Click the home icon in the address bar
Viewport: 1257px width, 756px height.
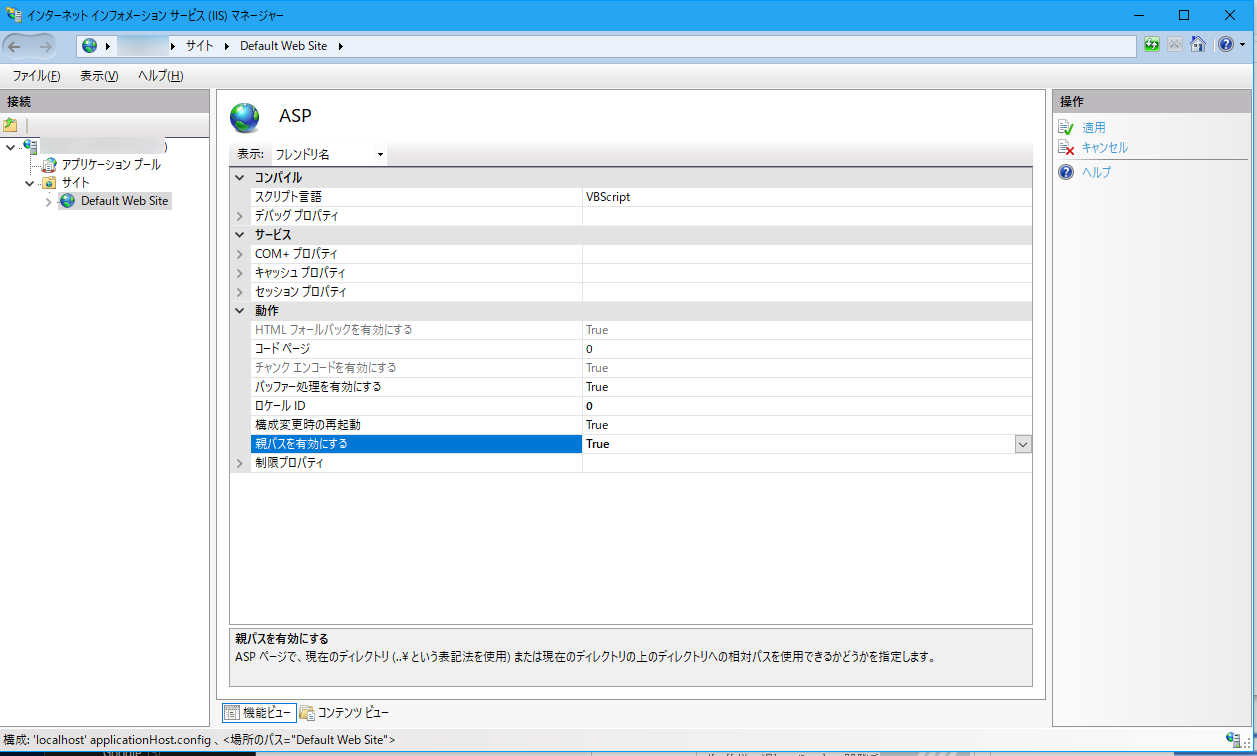[x=1198, y=44]
